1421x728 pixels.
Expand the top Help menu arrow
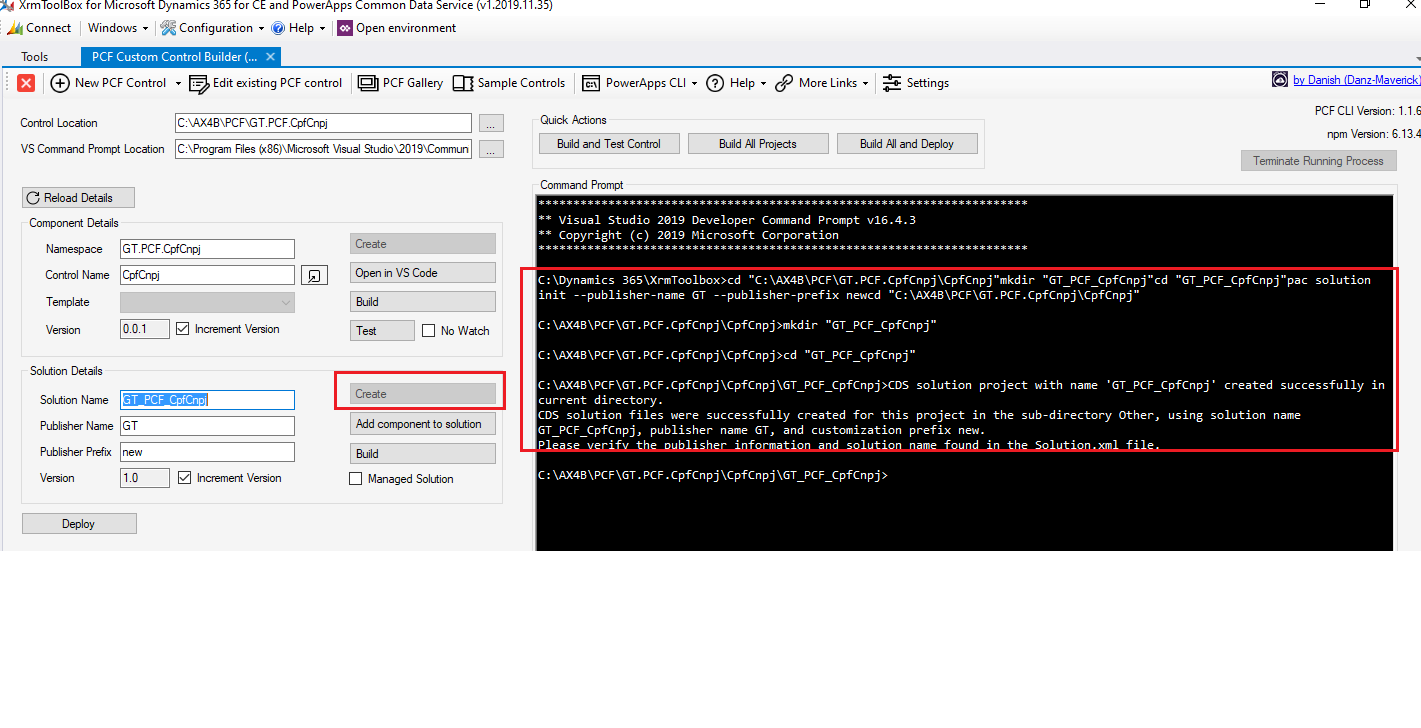[322, 28]
